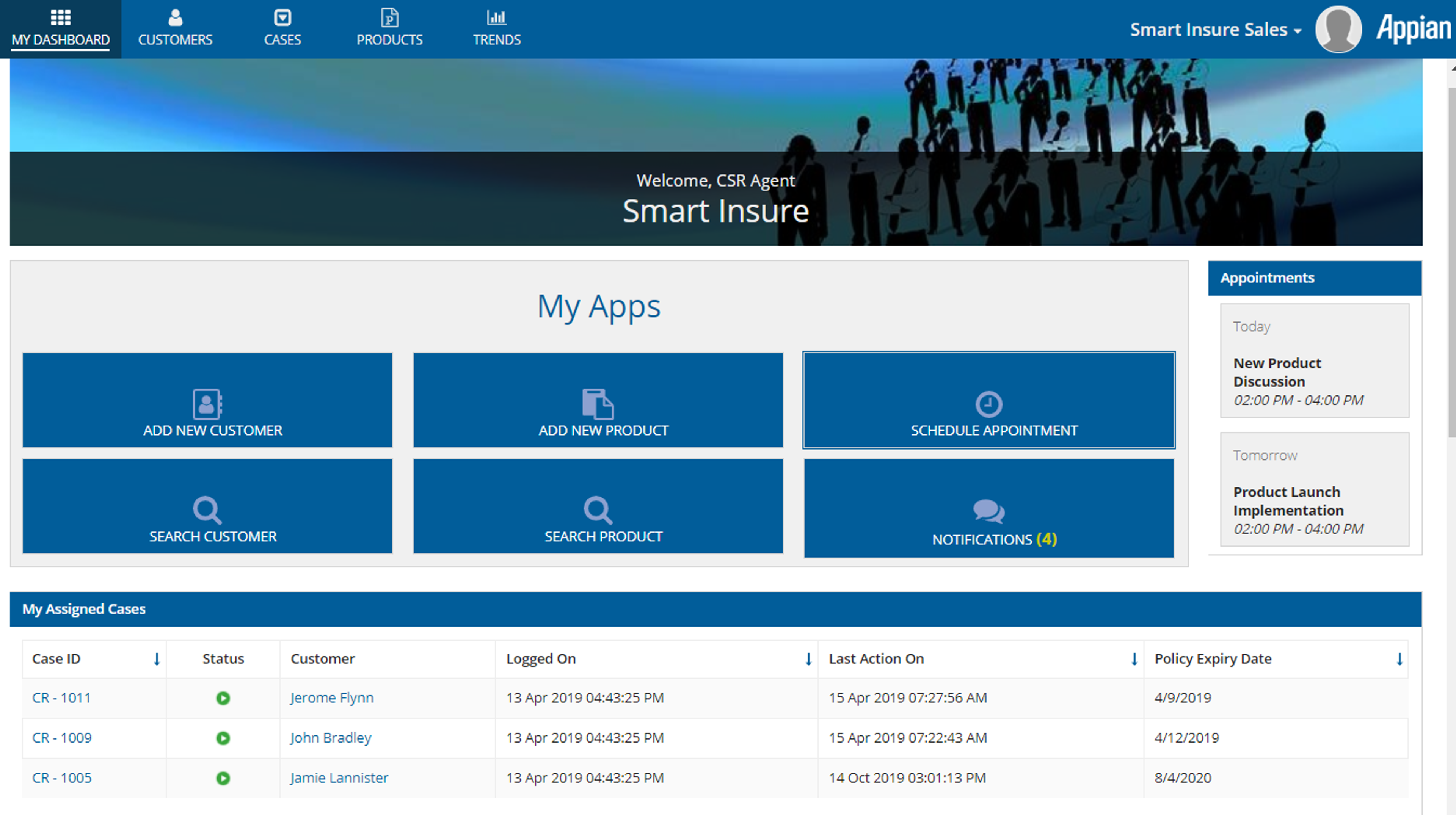Click the green status icon for CR - 1011
The width and height of the screenshot is (1456, 815).
point(223,698)
